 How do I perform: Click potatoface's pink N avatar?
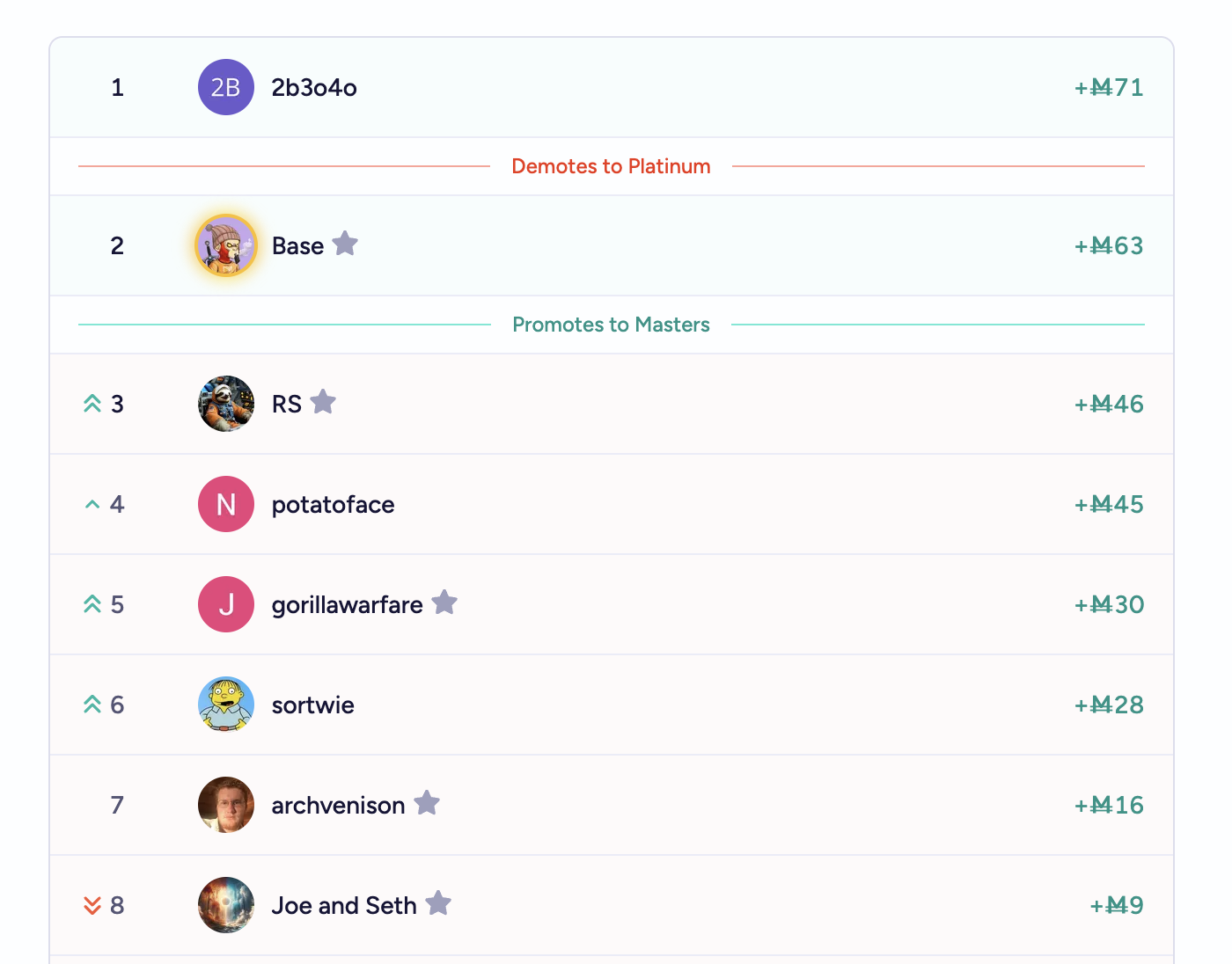pyautogui.click(x=226, y=504)
